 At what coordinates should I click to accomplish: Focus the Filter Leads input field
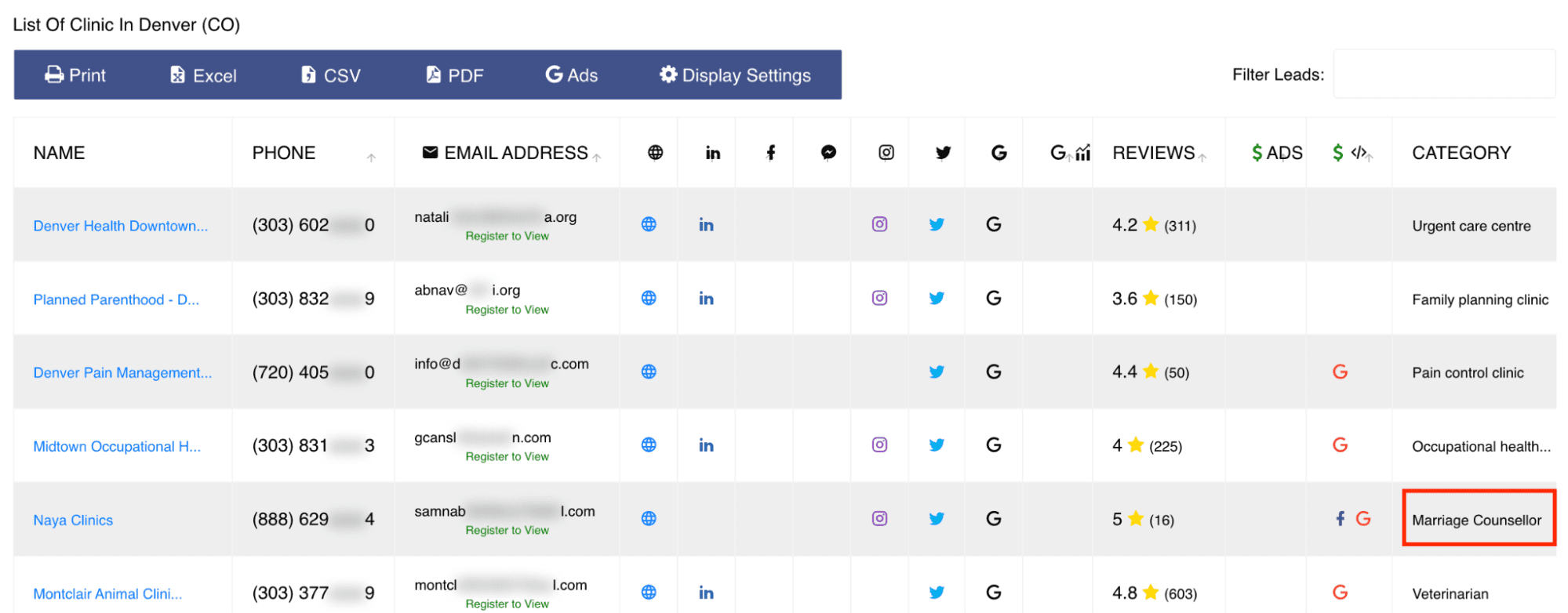tap(1443, 74)
